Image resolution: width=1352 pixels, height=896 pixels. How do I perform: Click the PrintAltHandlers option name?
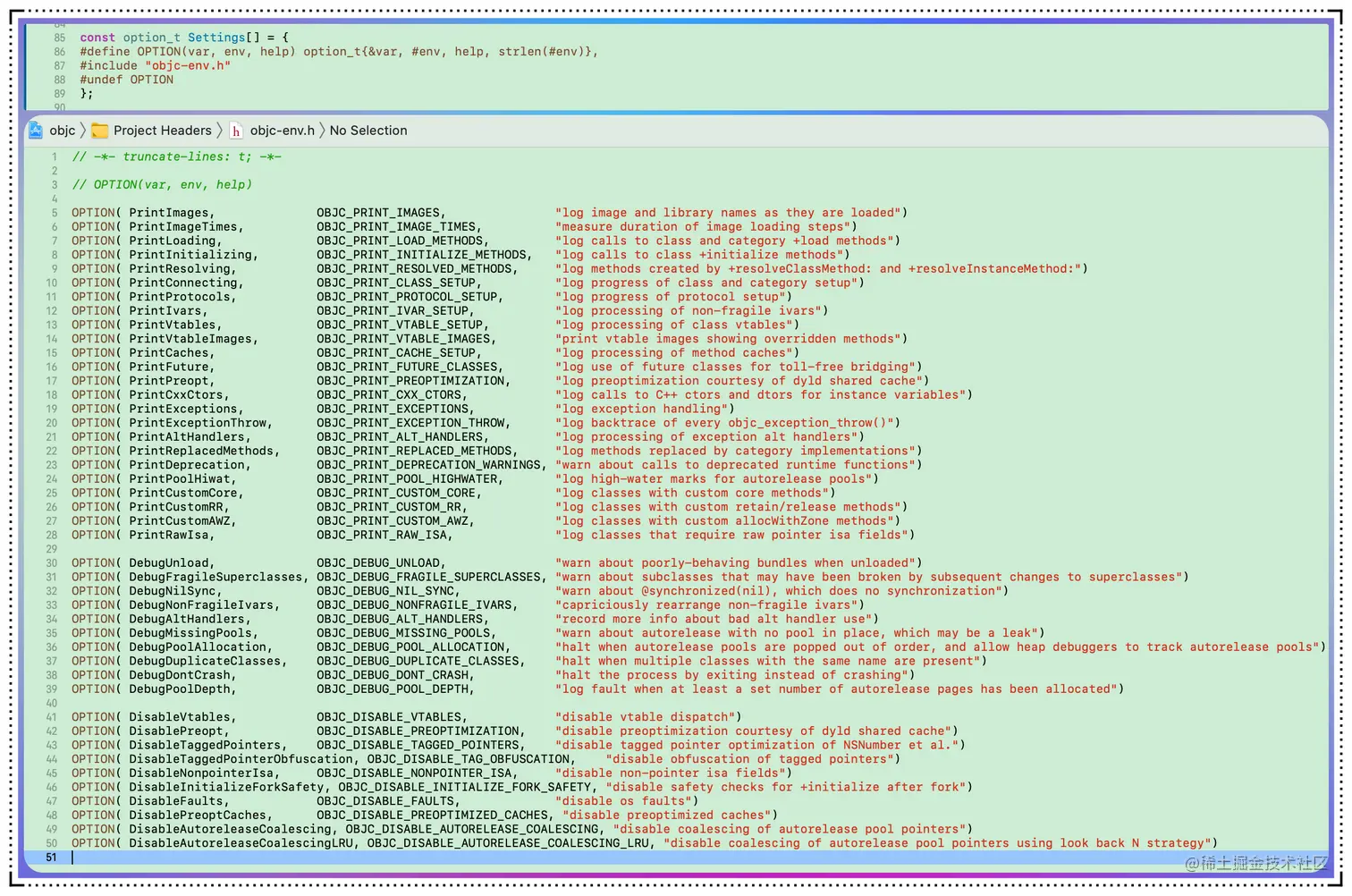point(187,437)
